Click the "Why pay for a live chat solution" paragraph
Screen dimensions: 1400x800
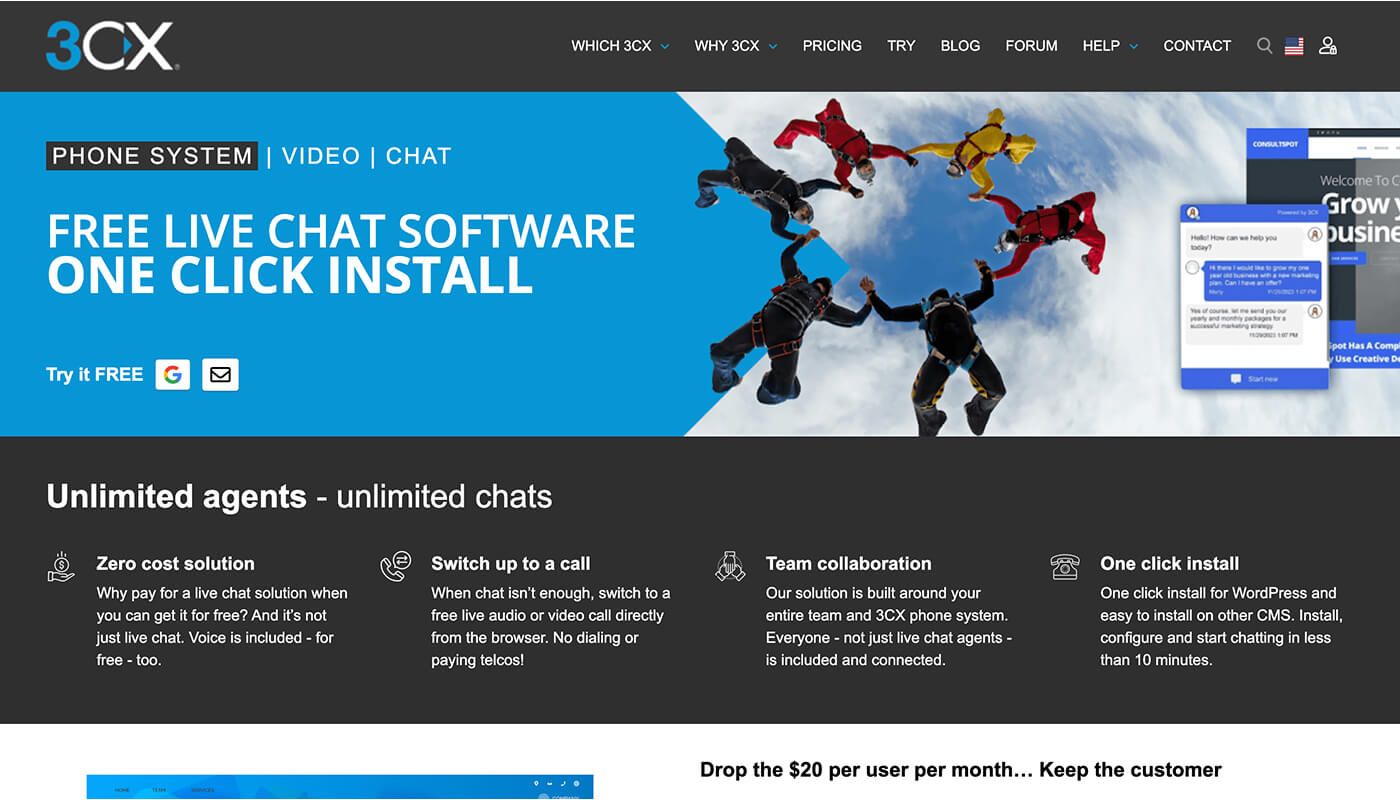(222, 627)
